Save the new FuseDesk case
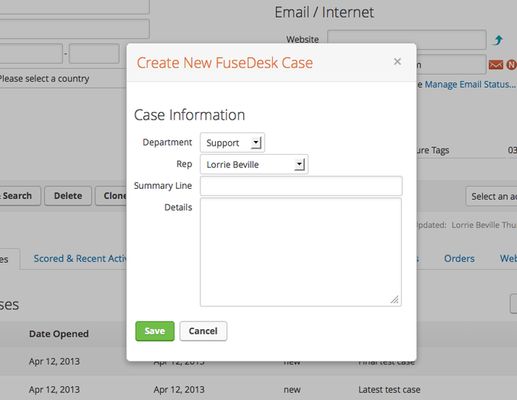 (x=155, y=331)
